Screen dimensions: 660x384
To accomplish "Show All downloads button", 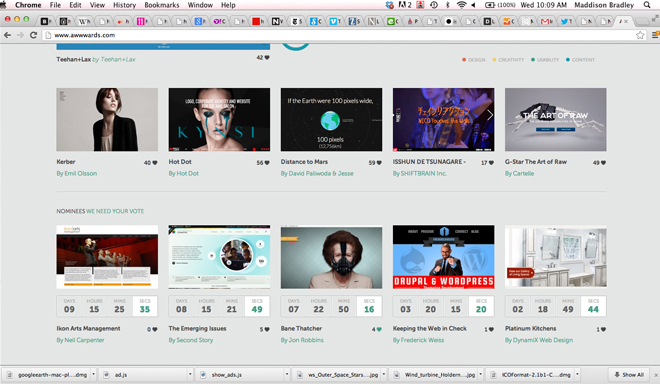I will point(629,374).
